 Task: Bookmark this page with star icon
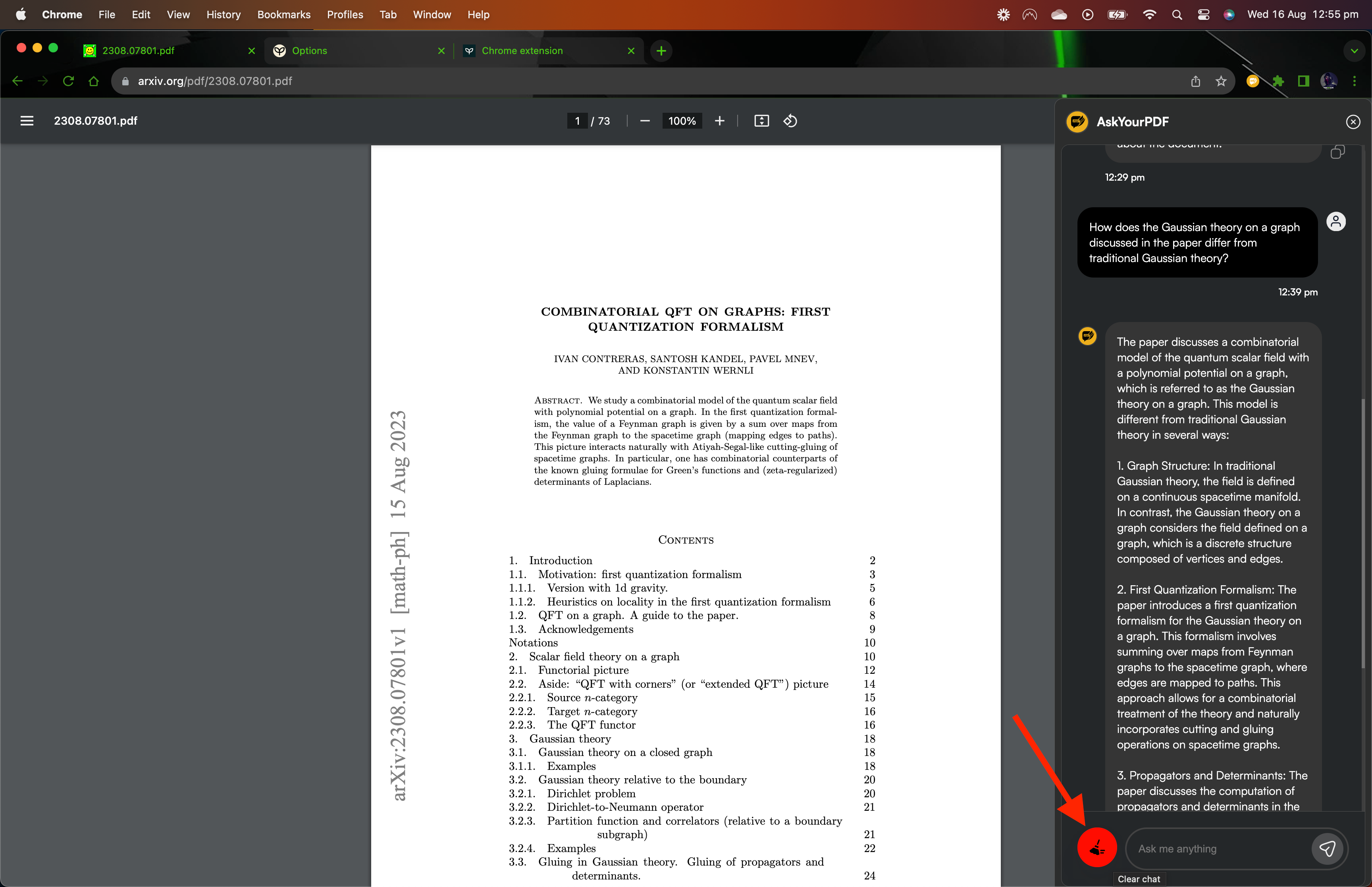(x=1221, y=81)
